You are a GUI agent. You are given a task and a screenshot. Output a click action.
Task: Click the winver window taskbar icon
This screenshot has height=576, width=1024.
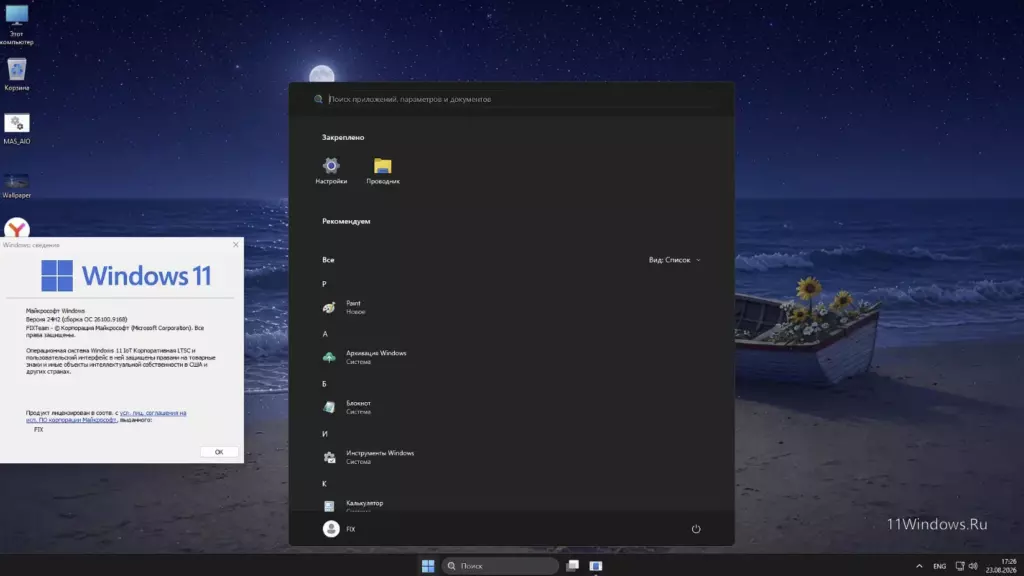[596, 566]
